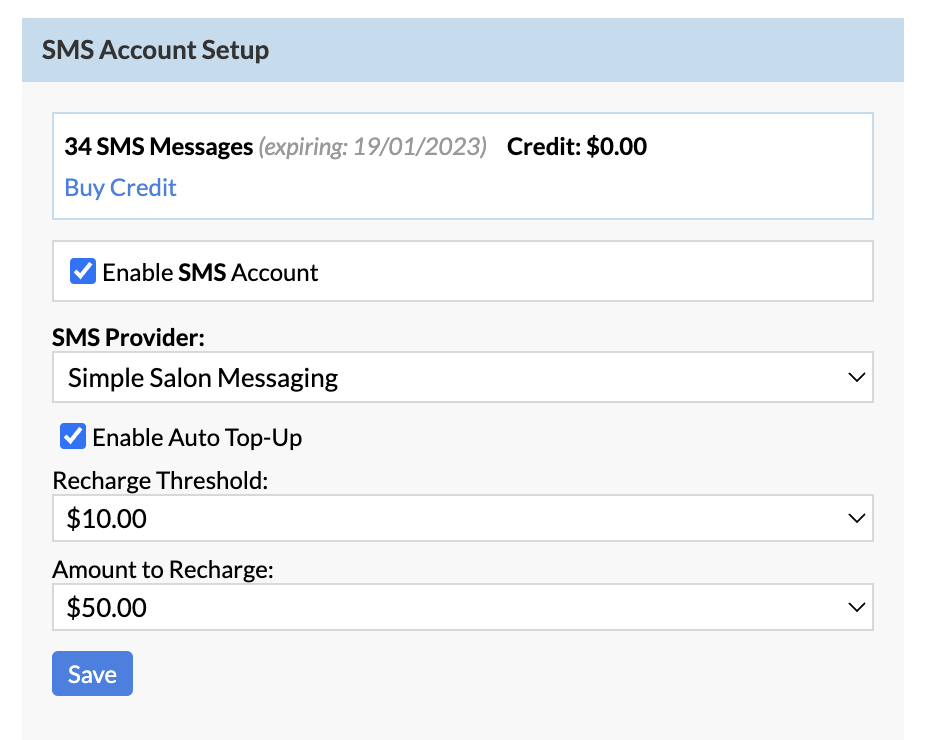Click the chevron beside $10.00 threshold
The width and height of the screenshot is (942, 740).
(x=856, y=518)
